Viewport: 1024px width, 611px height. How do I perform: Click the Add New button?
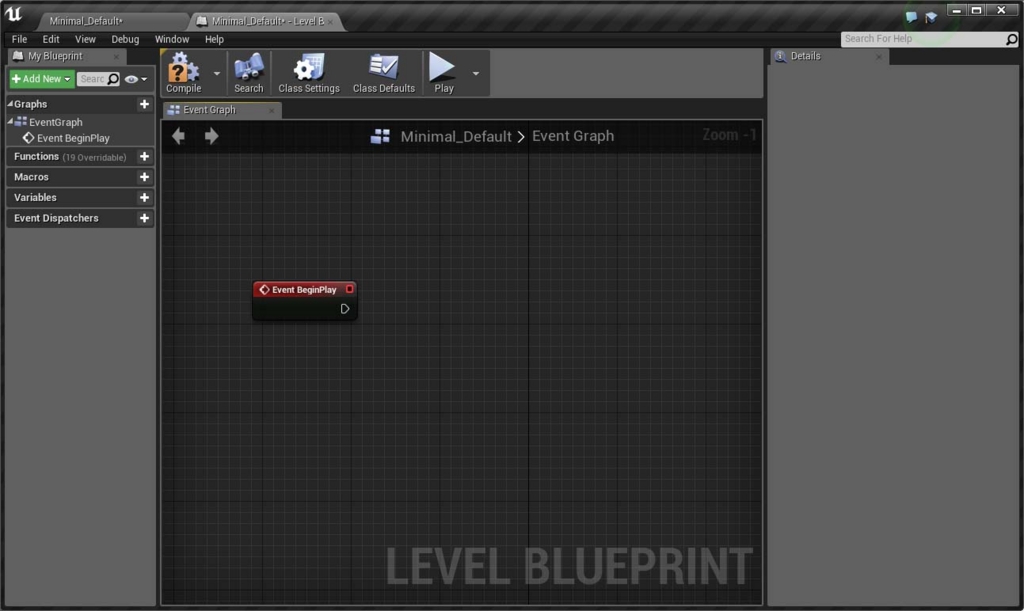click(41, 79)
